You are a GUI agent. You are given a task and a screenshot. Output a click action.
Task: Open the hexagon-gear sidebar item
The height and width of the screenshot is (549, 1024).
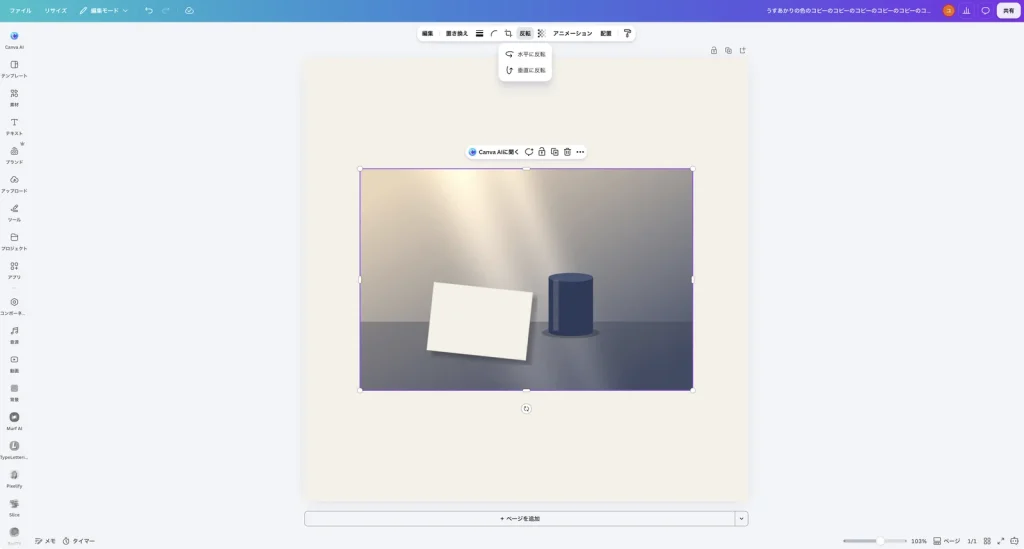point(14,306)
